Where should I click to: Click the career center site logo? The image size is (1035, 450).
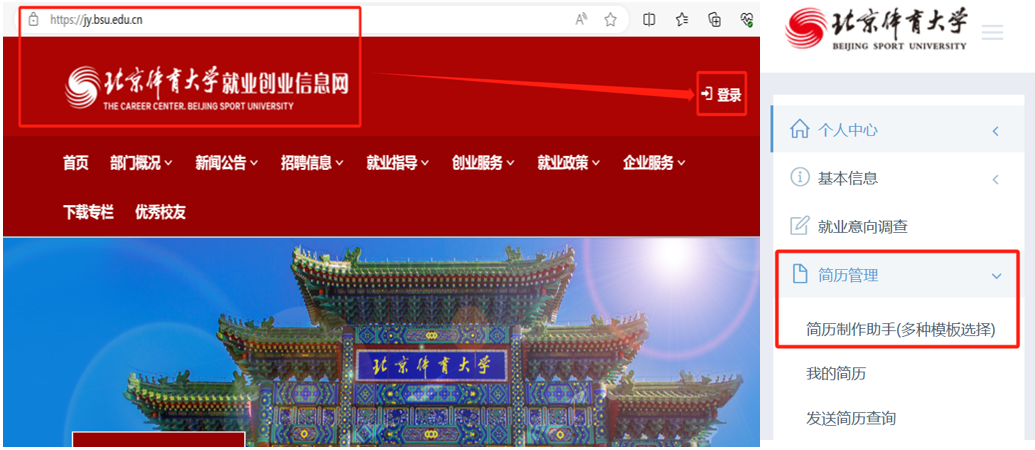coord(207,87)
